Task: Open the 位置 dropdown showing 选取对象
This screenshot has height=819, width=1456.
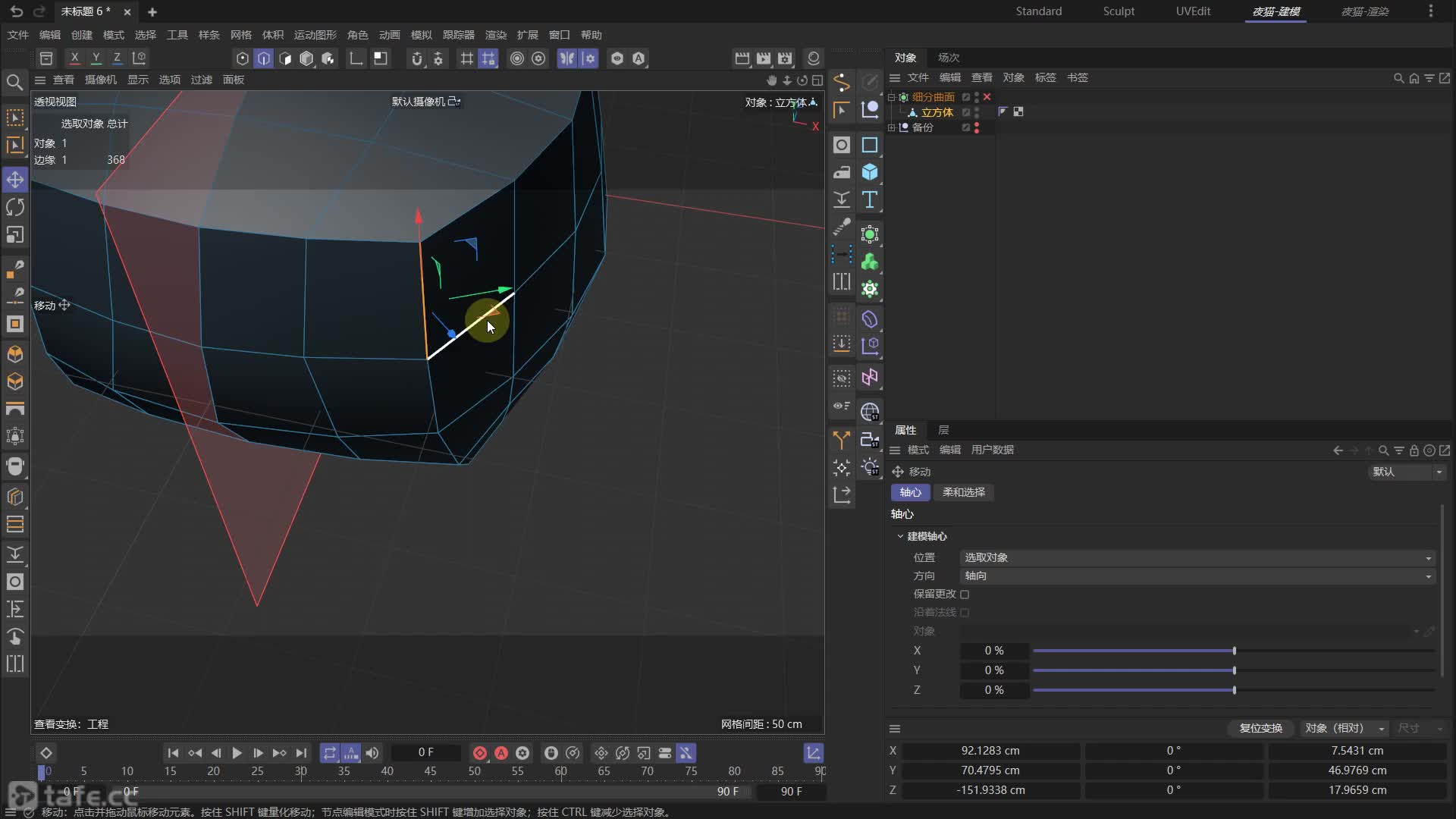Action: (x=1197, y=557)
